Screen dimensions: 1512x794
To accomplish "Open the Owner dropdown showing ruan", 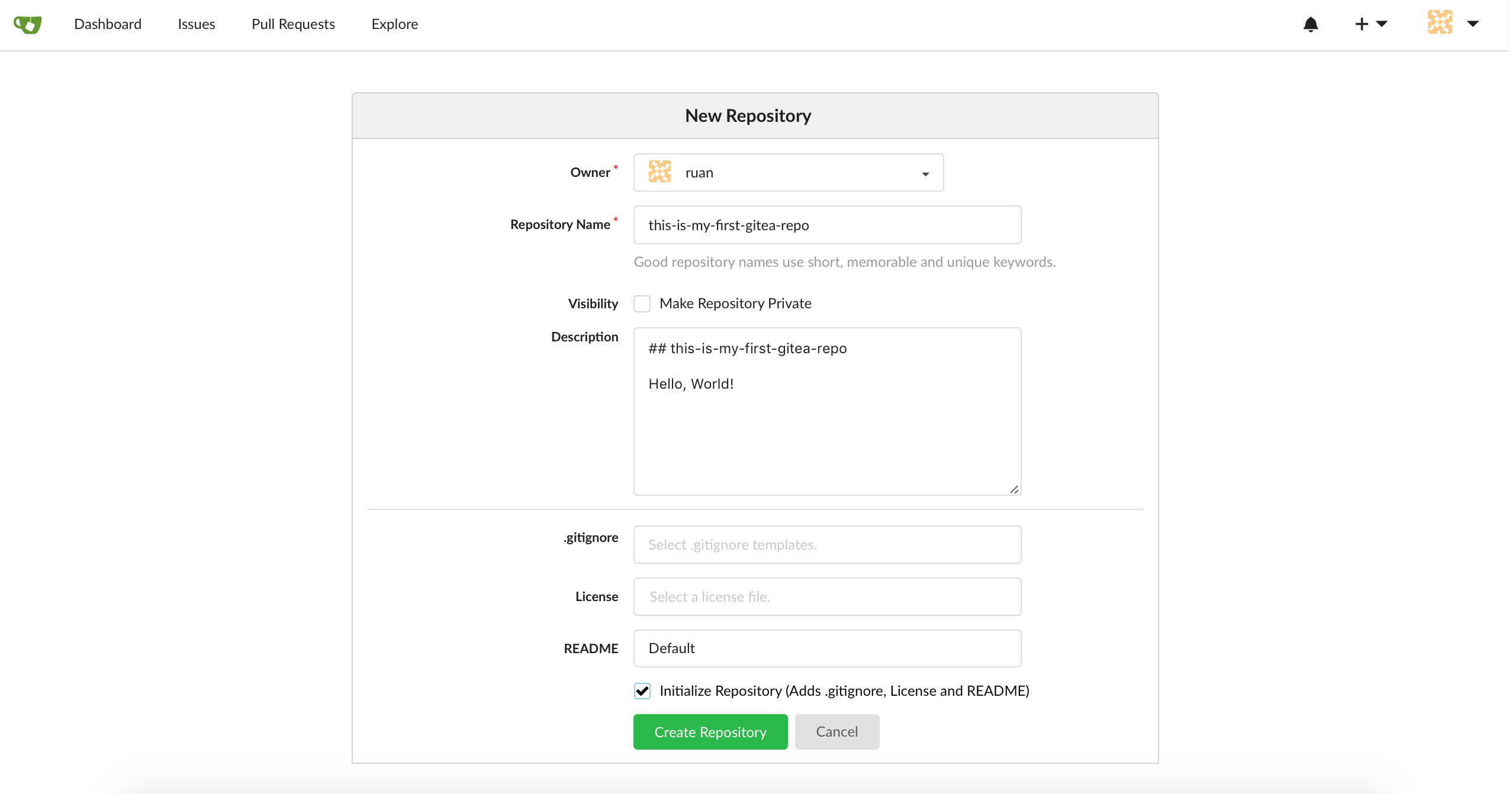I will 789,173.
